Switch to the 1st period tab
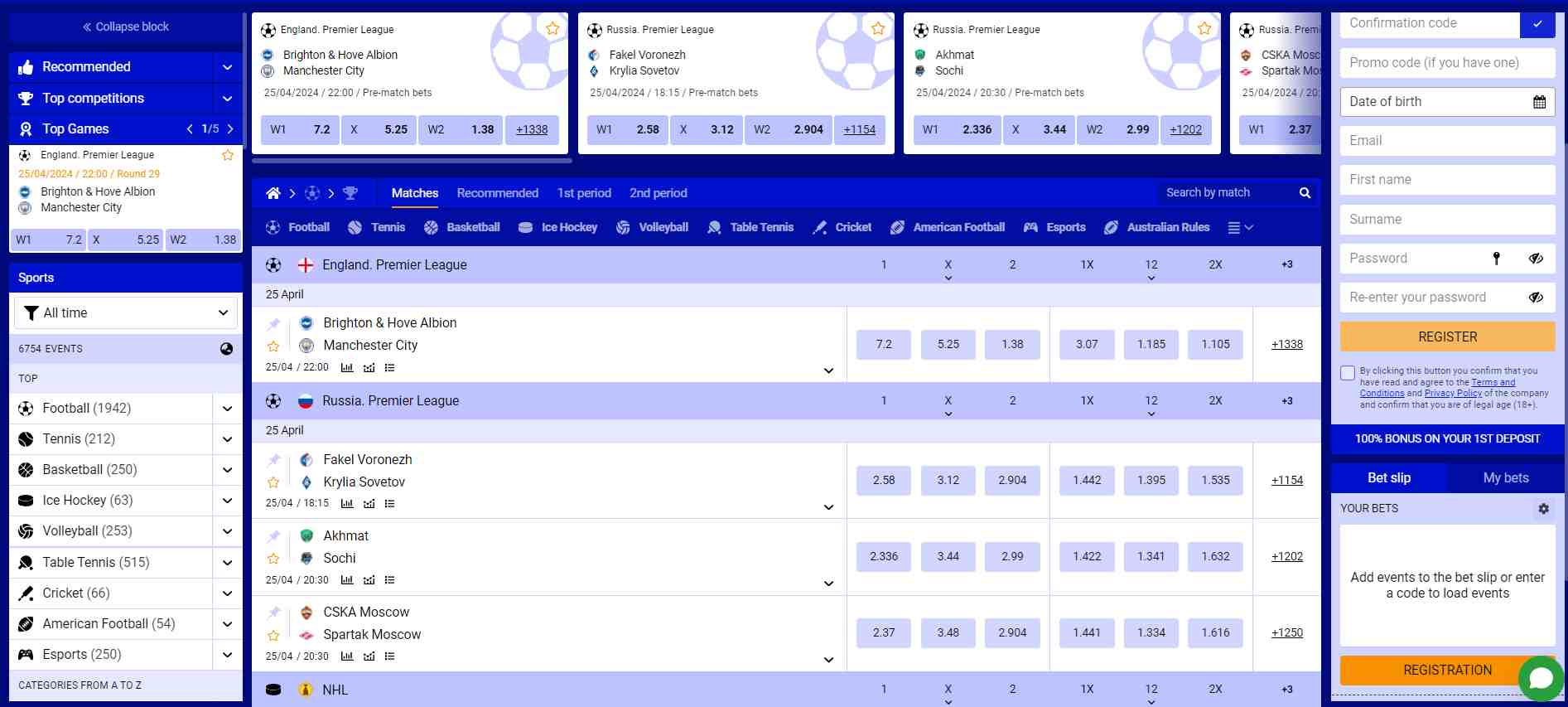Viewport: 1568px width, 707px height. point(584,193)
